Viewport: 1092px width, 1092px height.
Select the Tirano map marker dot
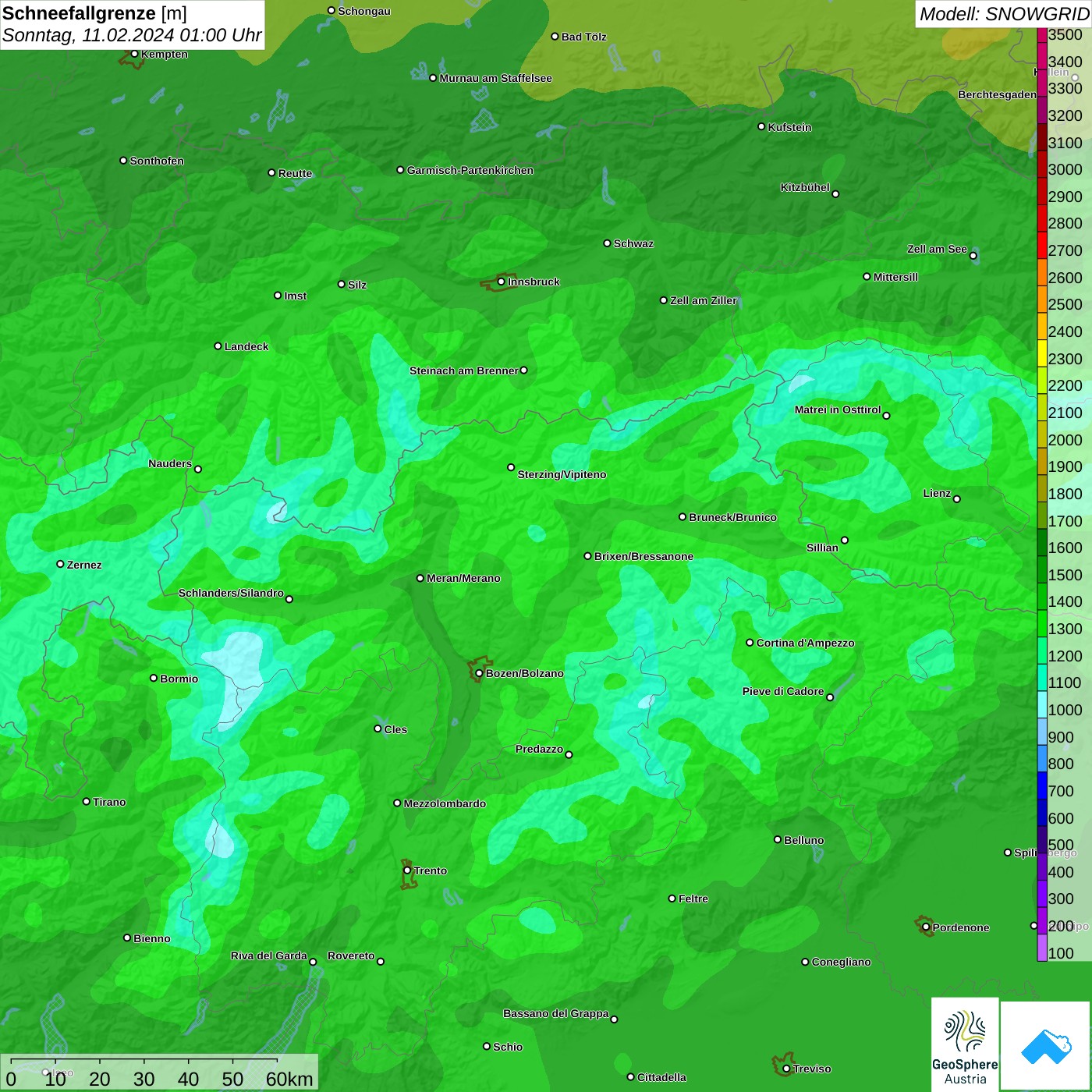[87, 801]
